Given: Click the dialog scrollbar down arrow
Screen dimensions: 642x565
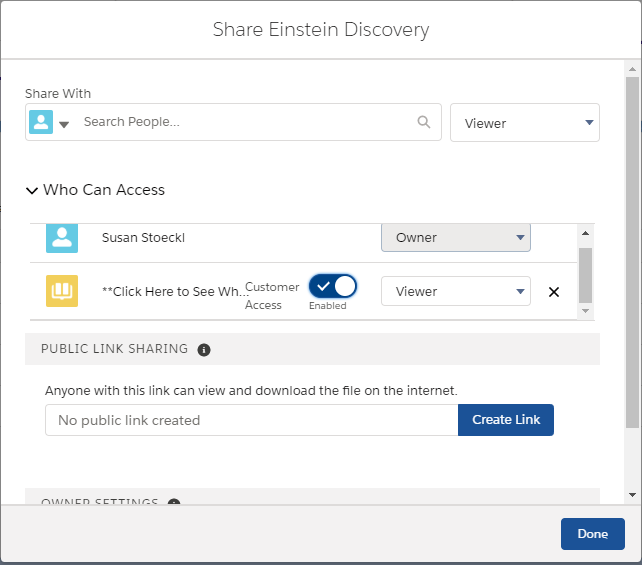Looking at the screenshot, I should click(632, 494).
